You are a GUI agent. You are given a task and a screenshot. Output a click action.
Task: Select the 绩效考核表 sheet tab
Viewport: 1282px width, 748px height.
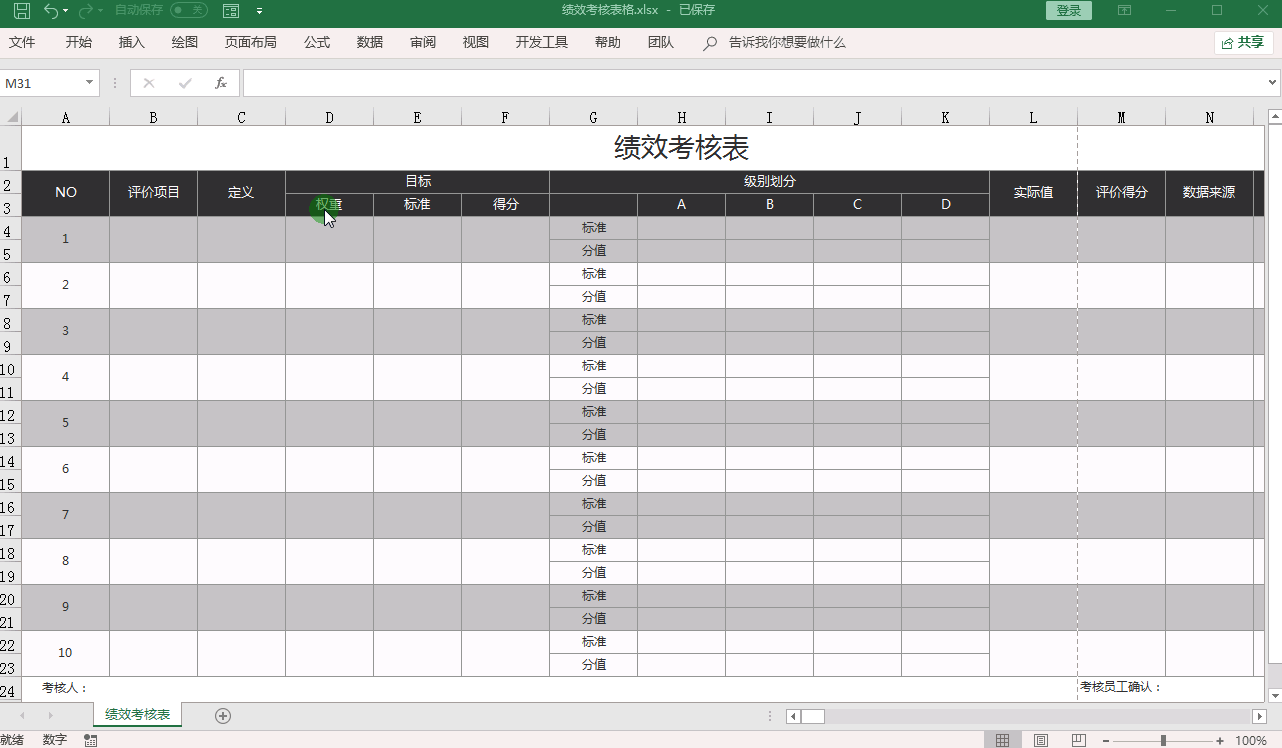[138, 715]
